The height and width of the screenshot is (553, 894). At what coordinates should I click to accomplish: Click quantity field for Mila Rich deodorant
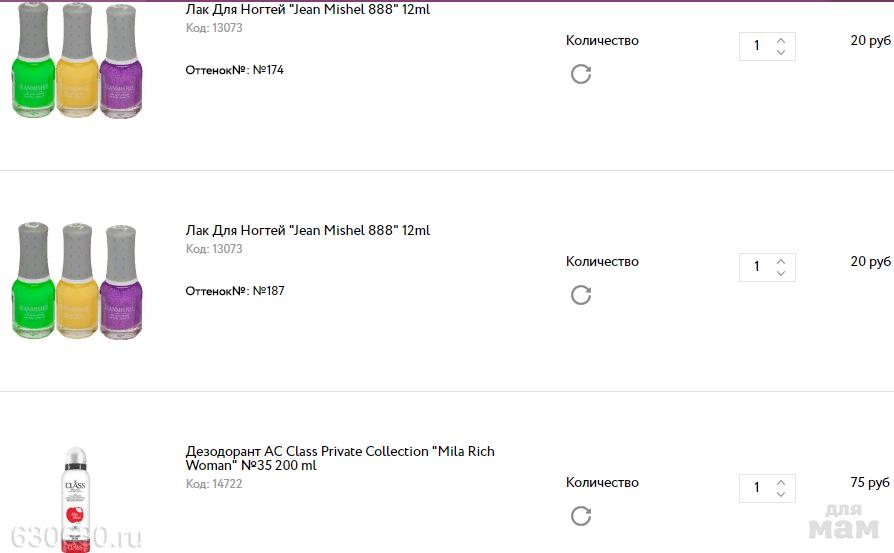point(757,488)
